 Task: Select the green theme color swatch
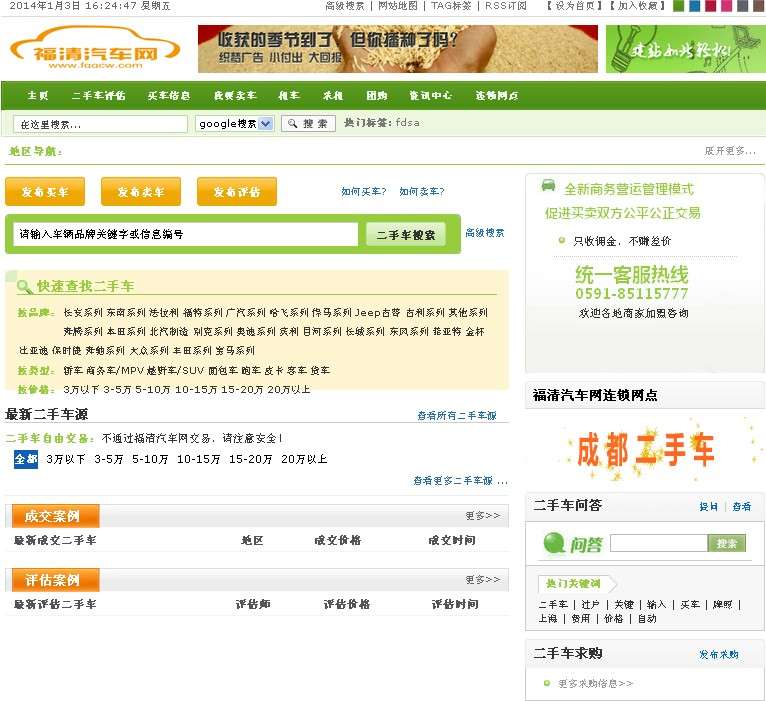point(679,6)
